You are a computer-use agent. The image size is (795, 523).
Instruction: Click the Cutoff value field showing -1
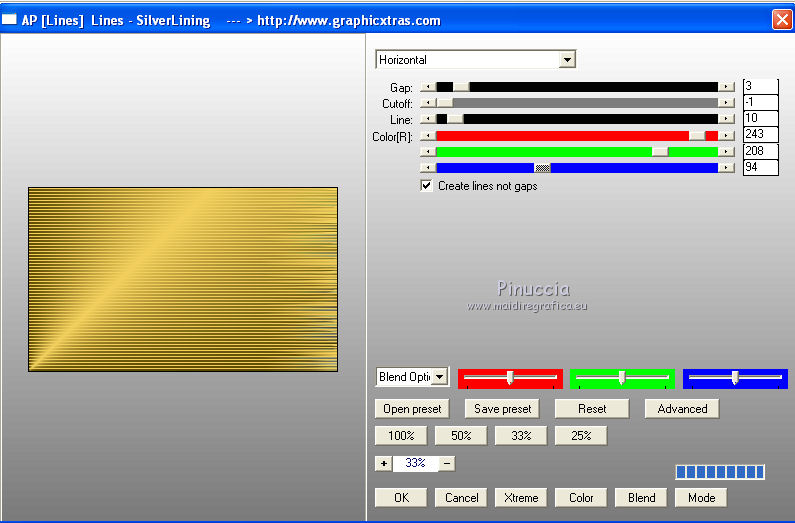(x=761, y=102)
